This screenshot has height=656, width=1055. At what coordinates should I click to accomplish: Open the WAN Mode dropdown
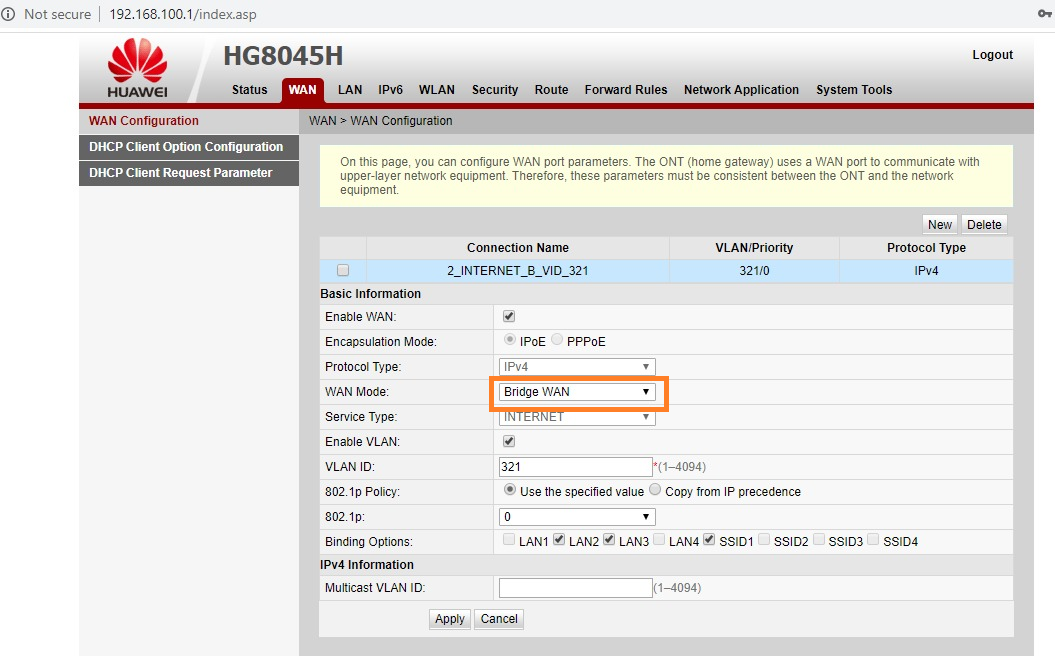(577, 392)
